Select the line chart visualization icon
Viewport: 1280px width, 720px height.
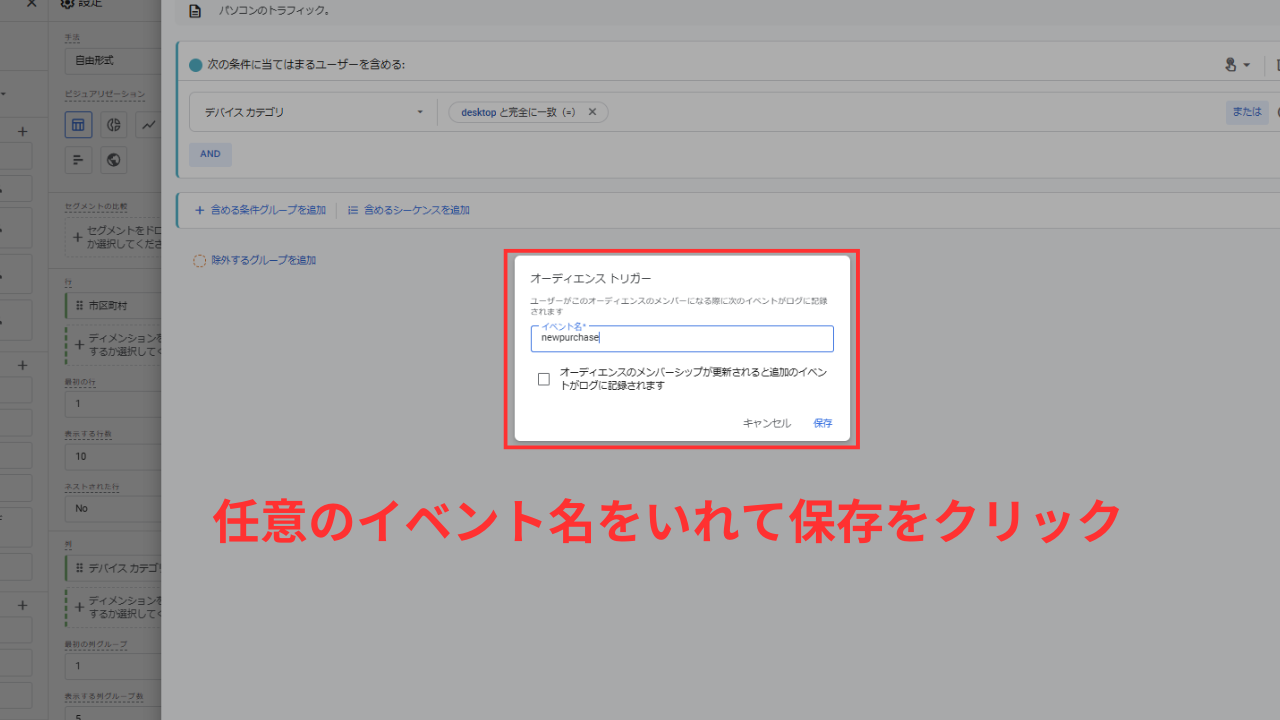click(148, 125)
